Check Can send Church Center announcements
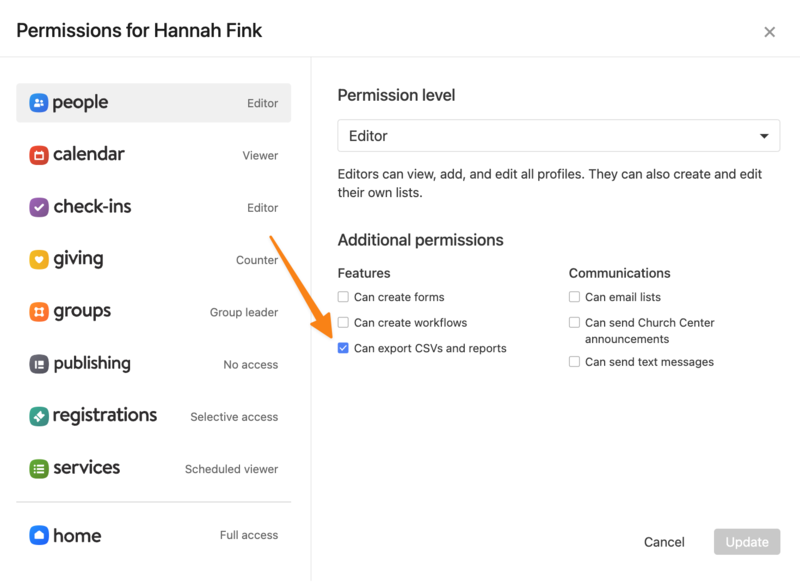This screenshot has width=800, height=588. [x=575, y=323]
